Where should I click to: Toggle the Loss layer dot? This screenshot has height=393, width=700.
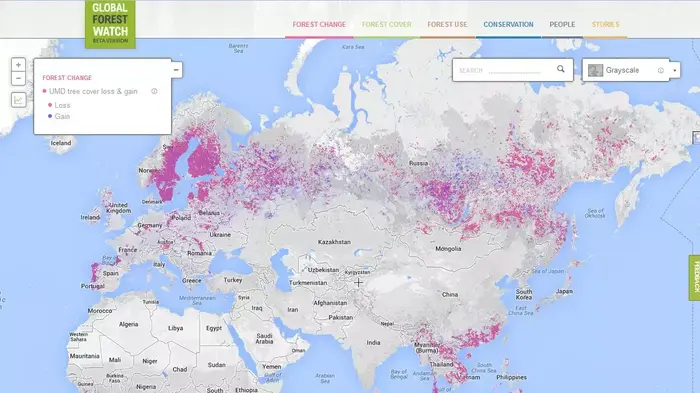50,105
